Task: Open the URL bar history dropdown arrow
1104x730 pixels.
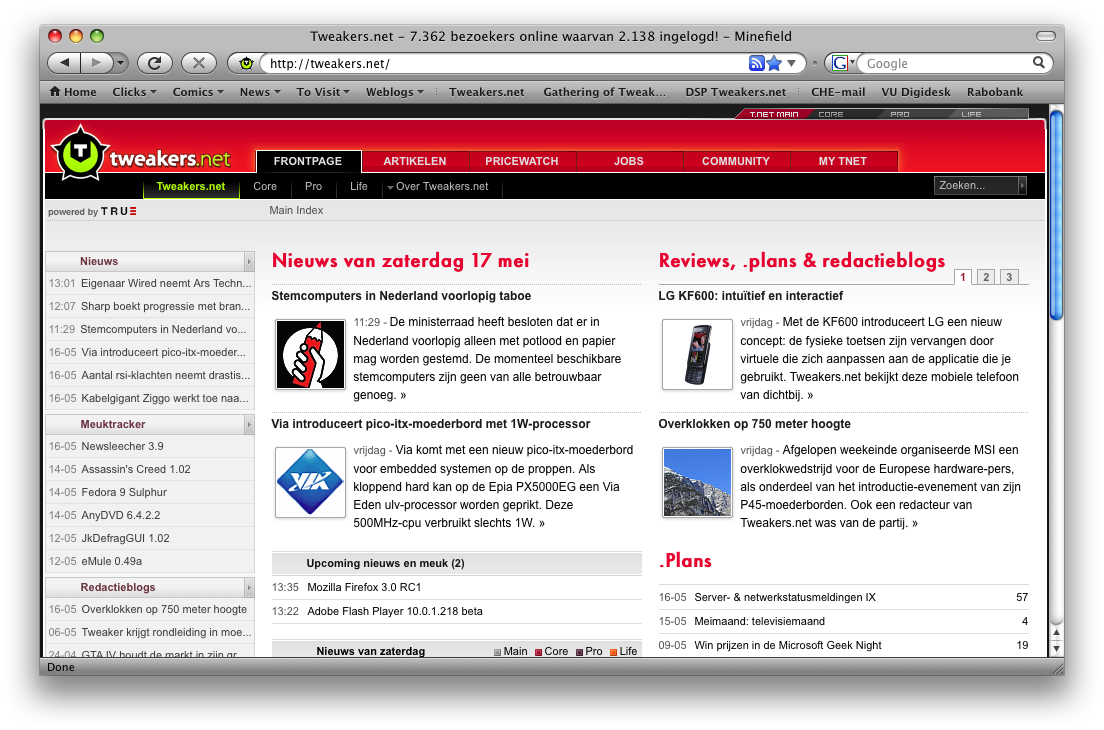Action: 791,63
